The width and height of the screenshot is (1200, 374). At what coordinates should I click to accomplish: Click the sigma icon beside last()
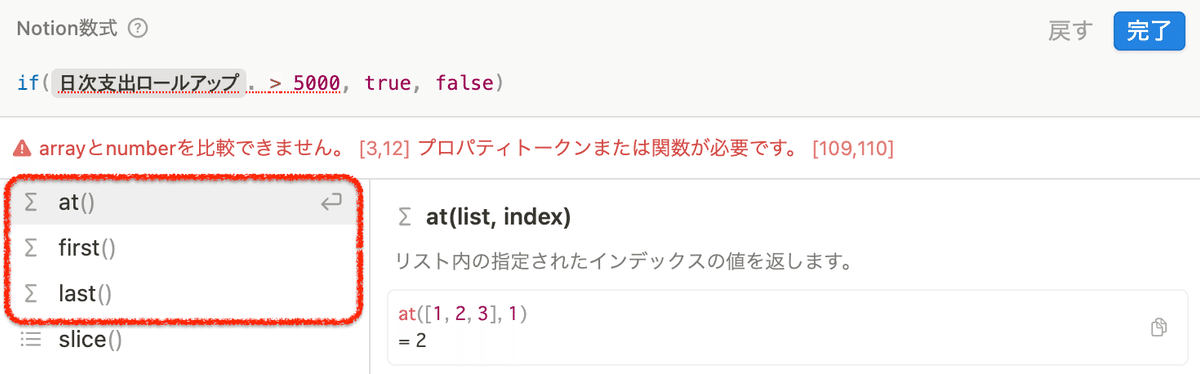(x=31, y=293)
